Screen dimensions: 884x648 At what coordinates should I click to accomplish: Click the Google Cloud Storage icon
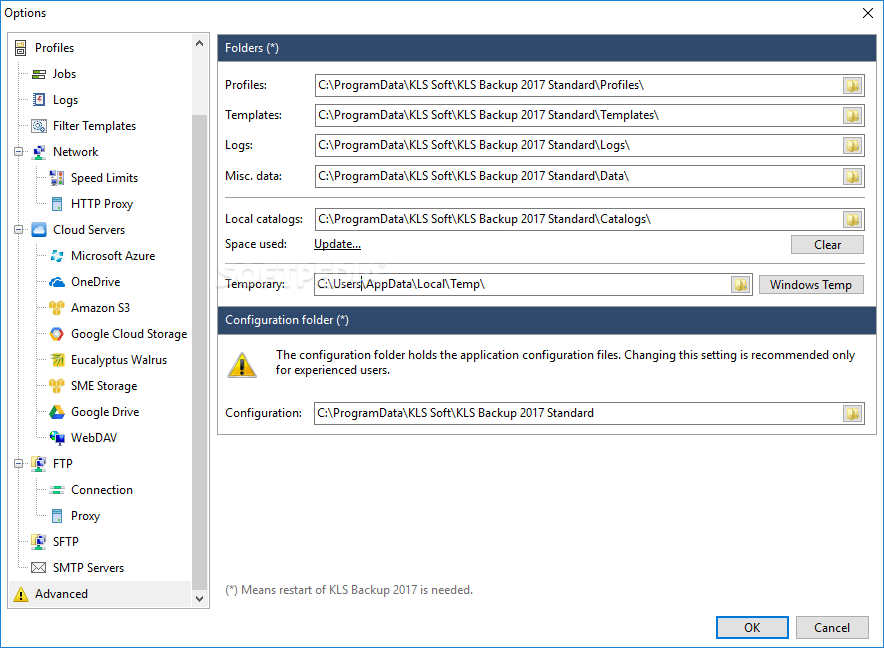click(x=57, y=334)
